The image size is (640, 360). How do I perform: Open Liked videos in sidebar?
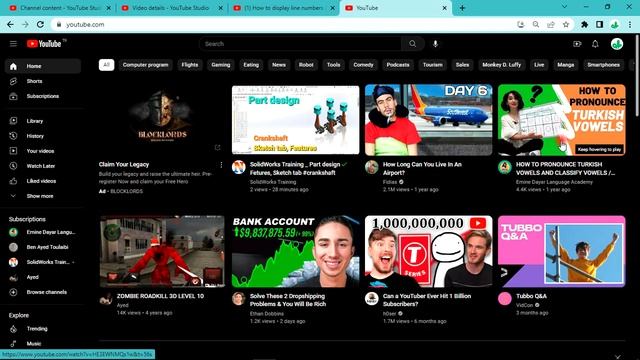pos(43,181)
